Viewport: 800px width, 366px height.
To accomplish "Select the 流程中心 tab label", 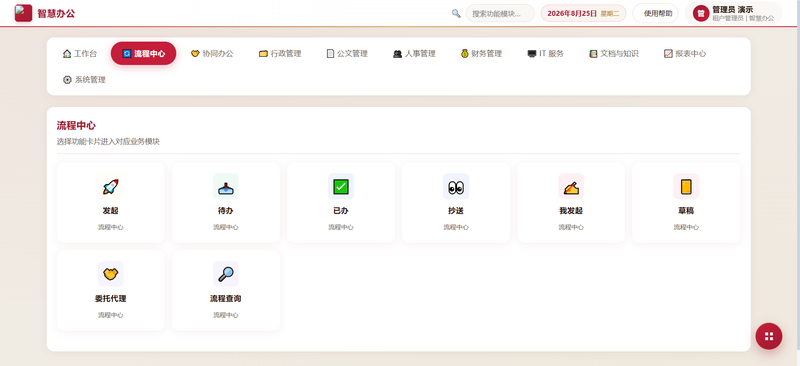I will point(149,54).
